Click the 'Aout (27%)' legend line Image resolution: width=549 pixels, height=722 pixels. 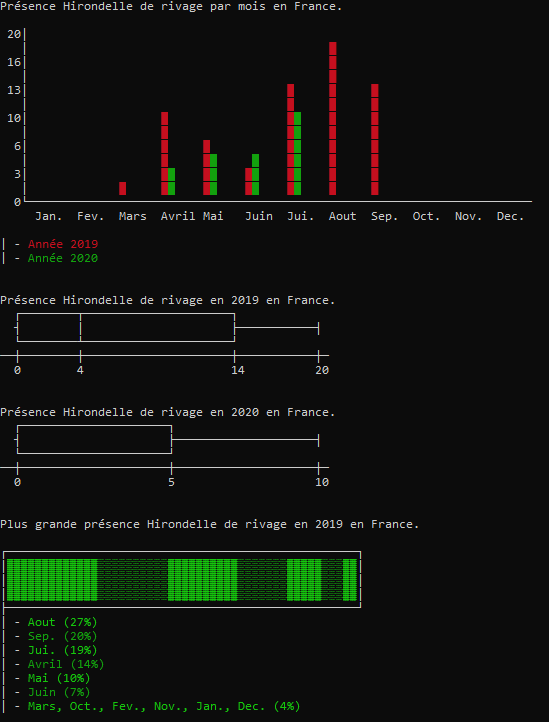pos(63,622)
